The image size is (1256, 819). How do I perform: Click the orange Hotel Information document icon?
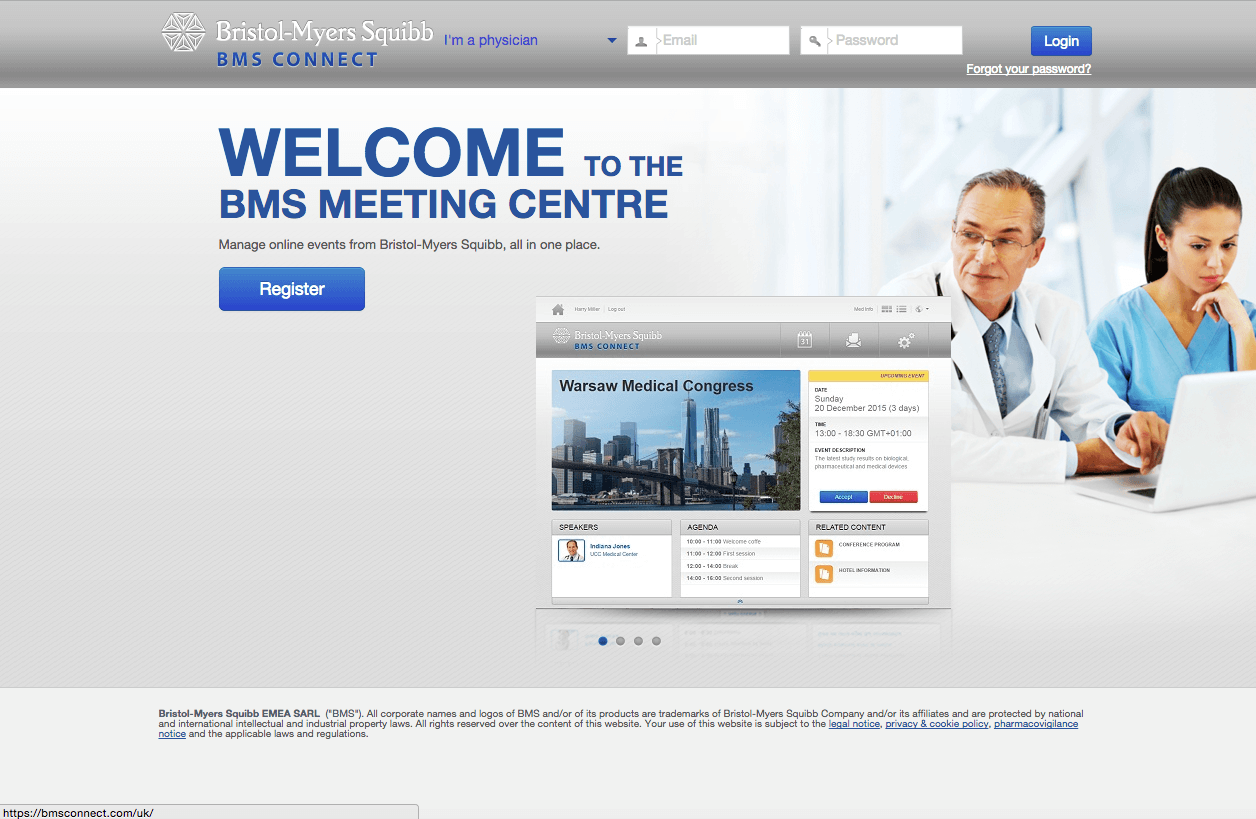824,574
